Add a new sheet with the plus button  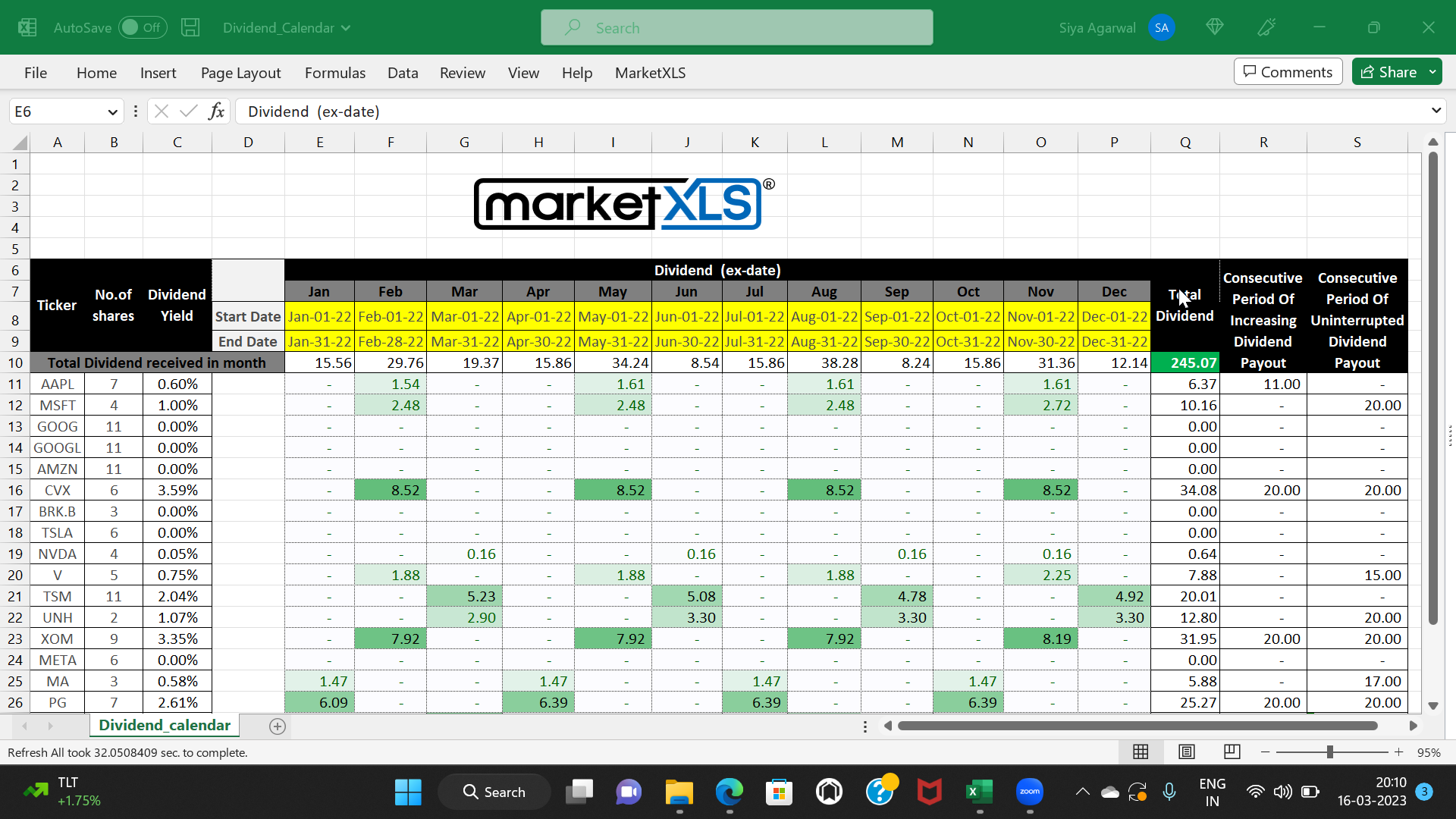[277, 726]
